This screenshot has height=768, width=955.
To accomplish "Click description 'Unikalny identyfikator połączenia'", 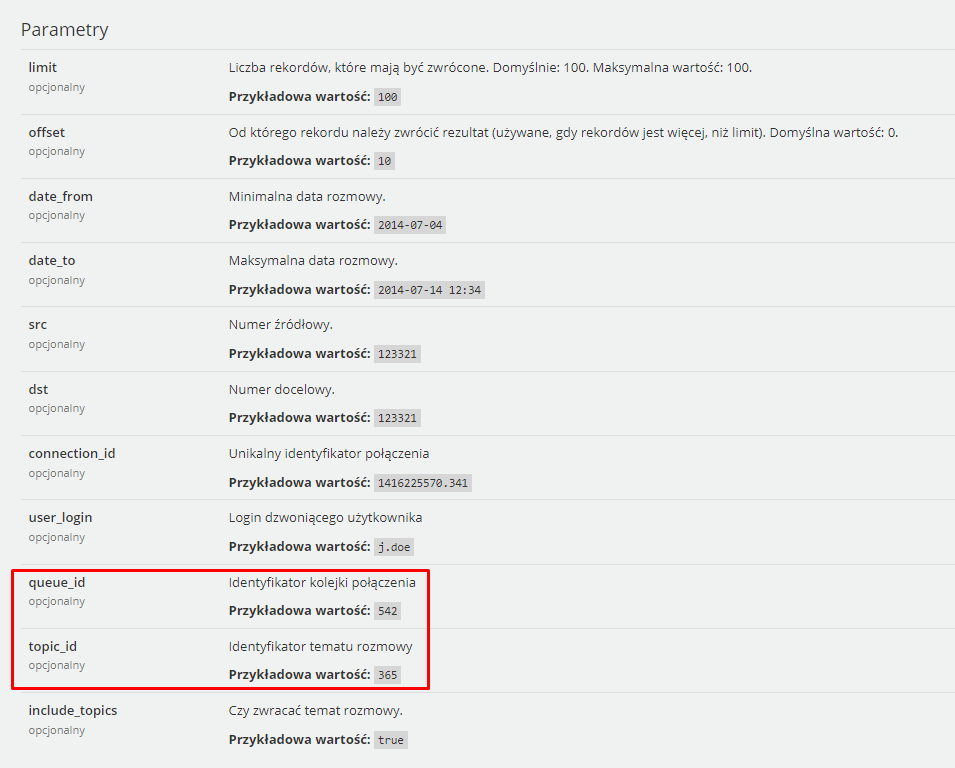I will (x=329, y=453).
